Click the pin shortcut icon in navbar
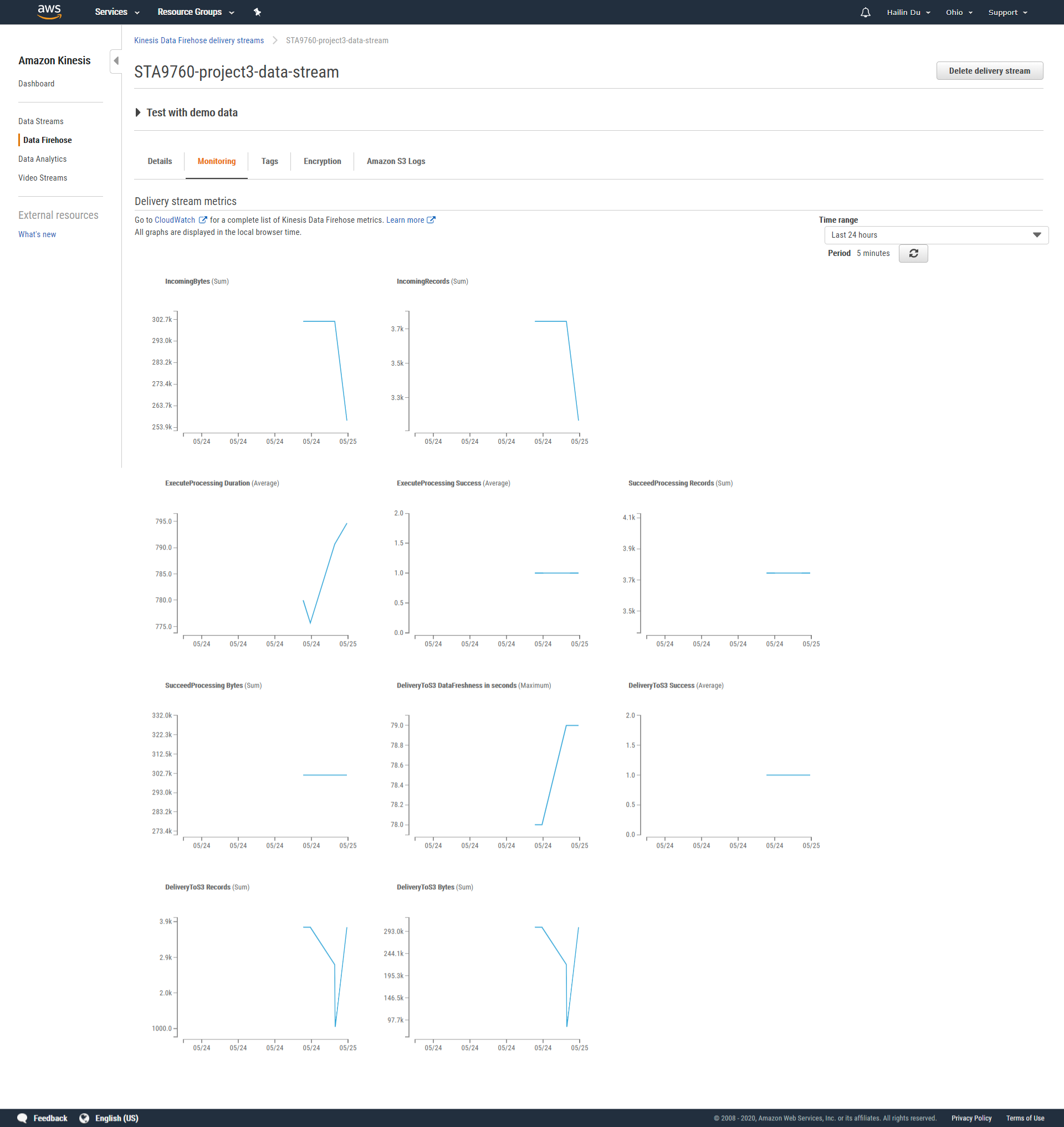Screen dimensions: 1064x1127 [x=258, y=12]
